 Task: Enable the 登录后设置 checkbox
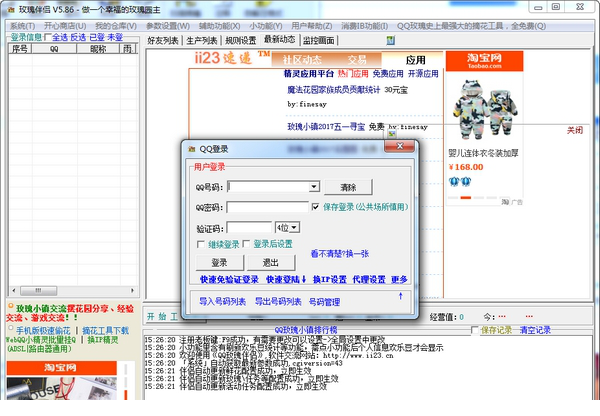click(246, 244)
